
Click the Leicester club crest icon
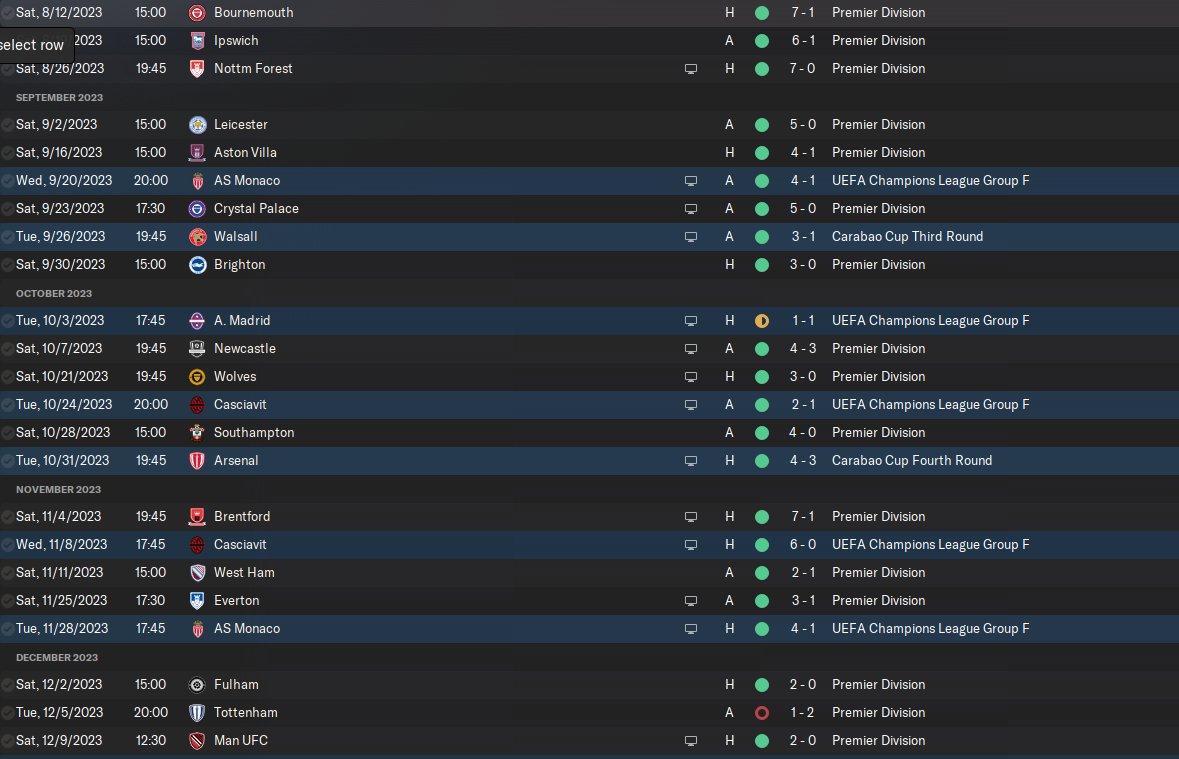(197, 125)
